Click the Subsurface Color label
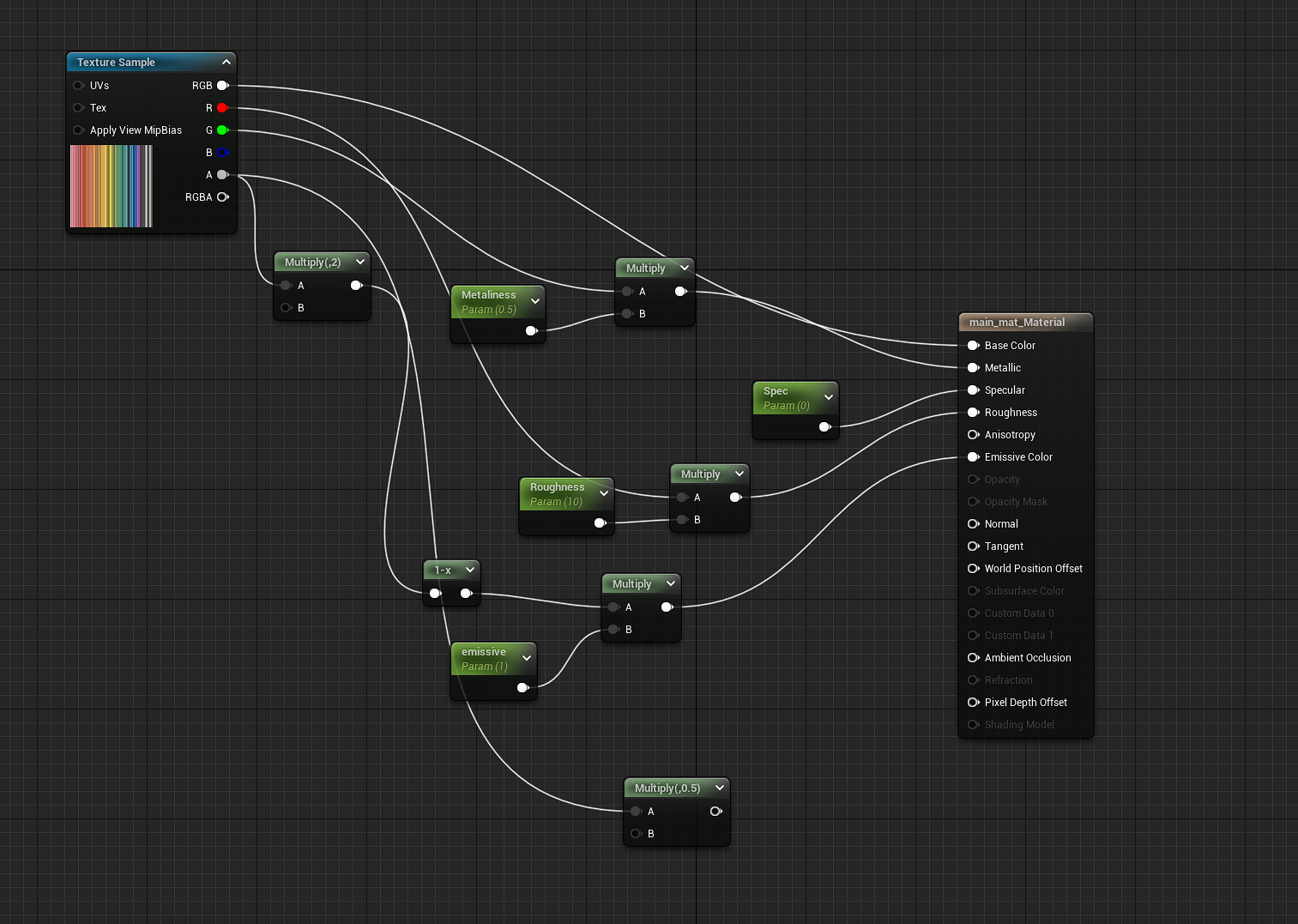This screenshot has width=1298, height=924. (x=1024, y=591)
